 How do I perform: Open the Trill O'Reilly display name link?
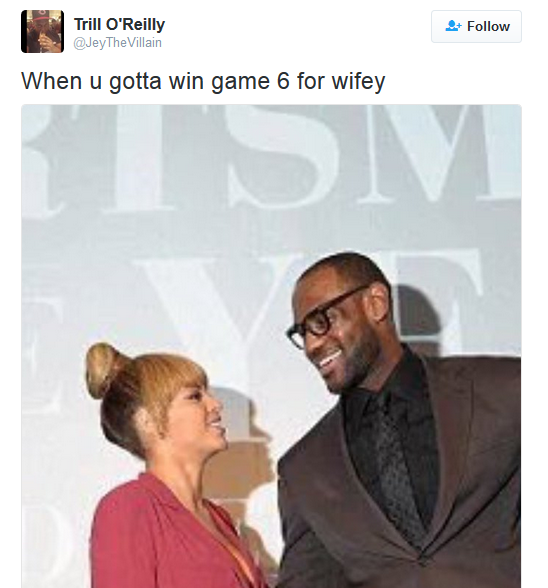(119, 24)
